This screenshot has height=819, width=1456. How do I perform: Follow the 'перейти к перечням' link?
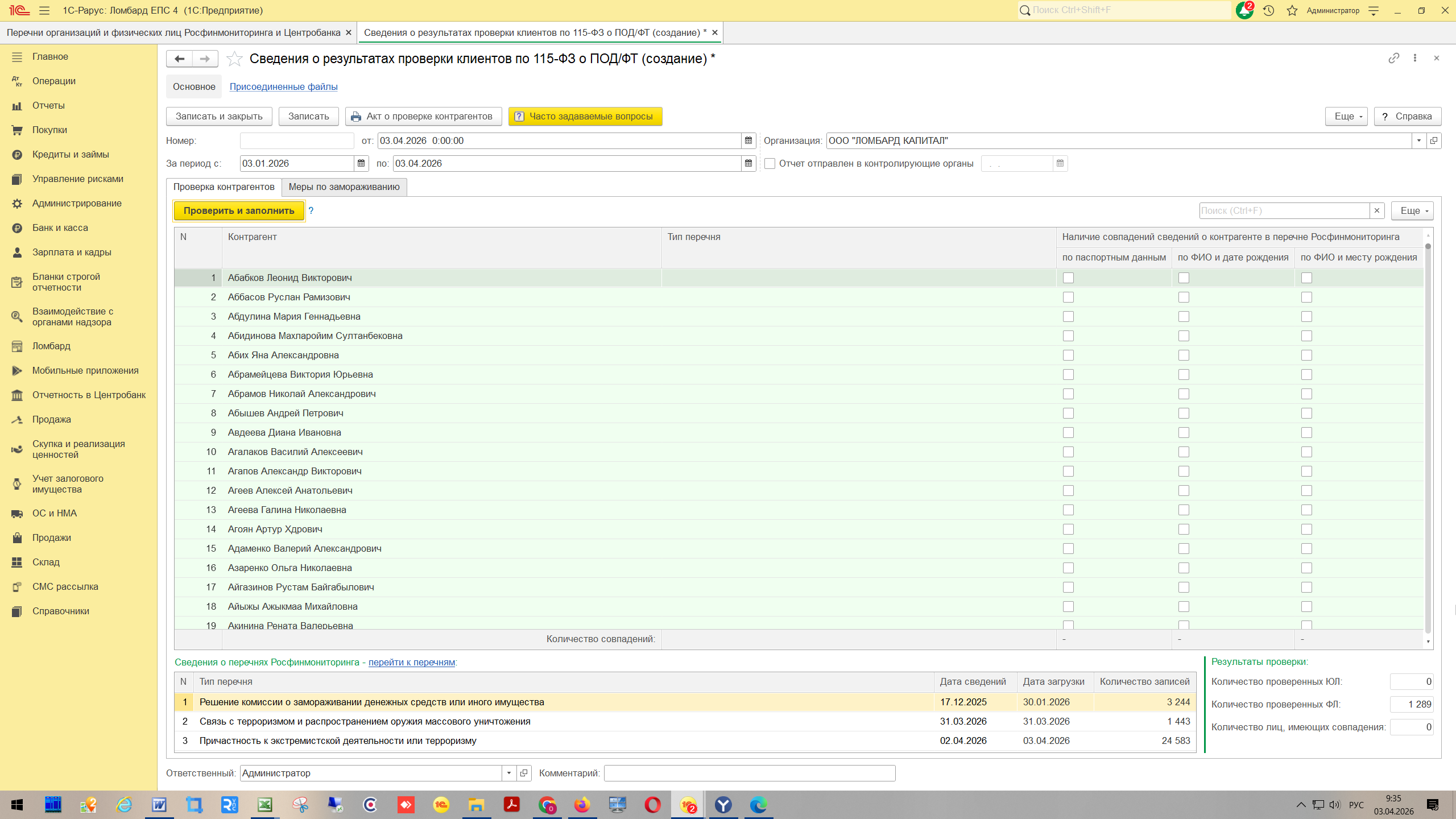click(x=411, y=662)
